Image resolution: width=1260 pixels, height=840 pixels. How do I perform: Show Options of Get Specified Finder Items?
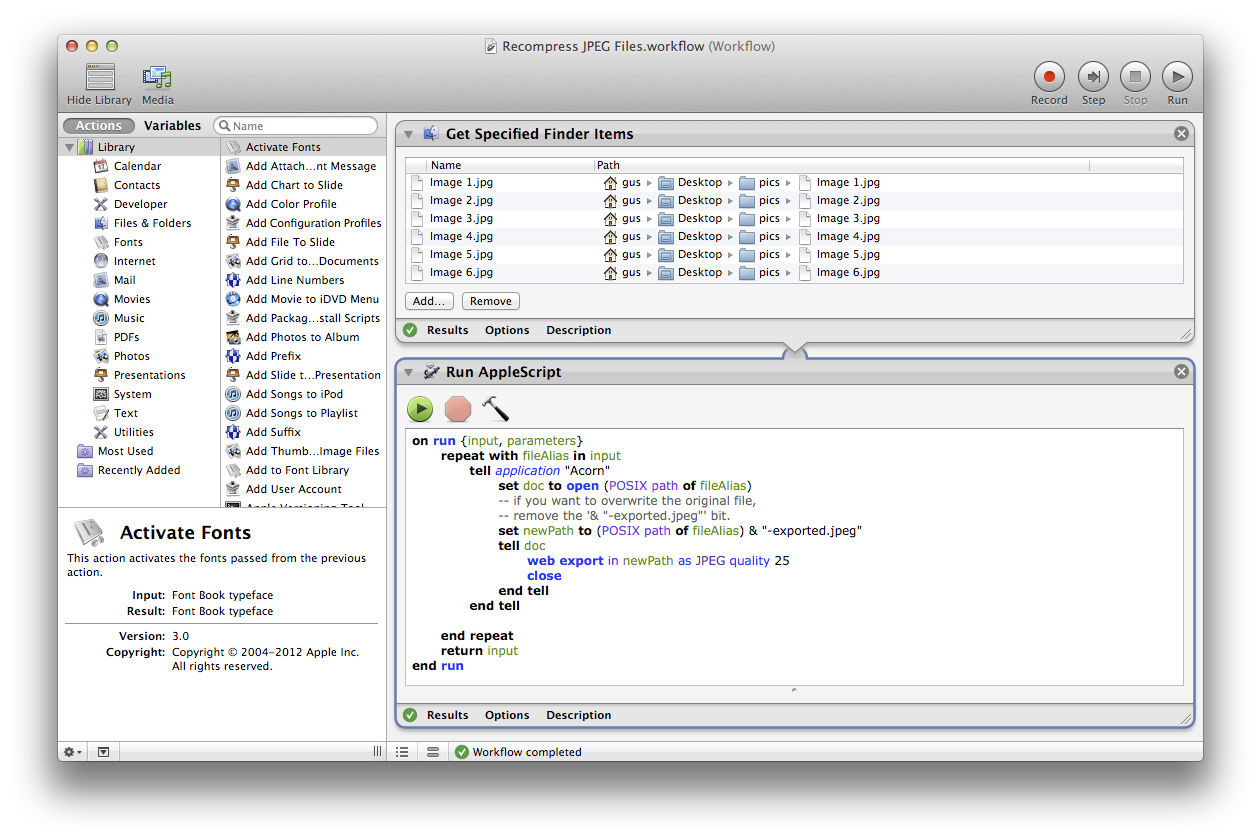pyautogui.click(x=507, y=330)
